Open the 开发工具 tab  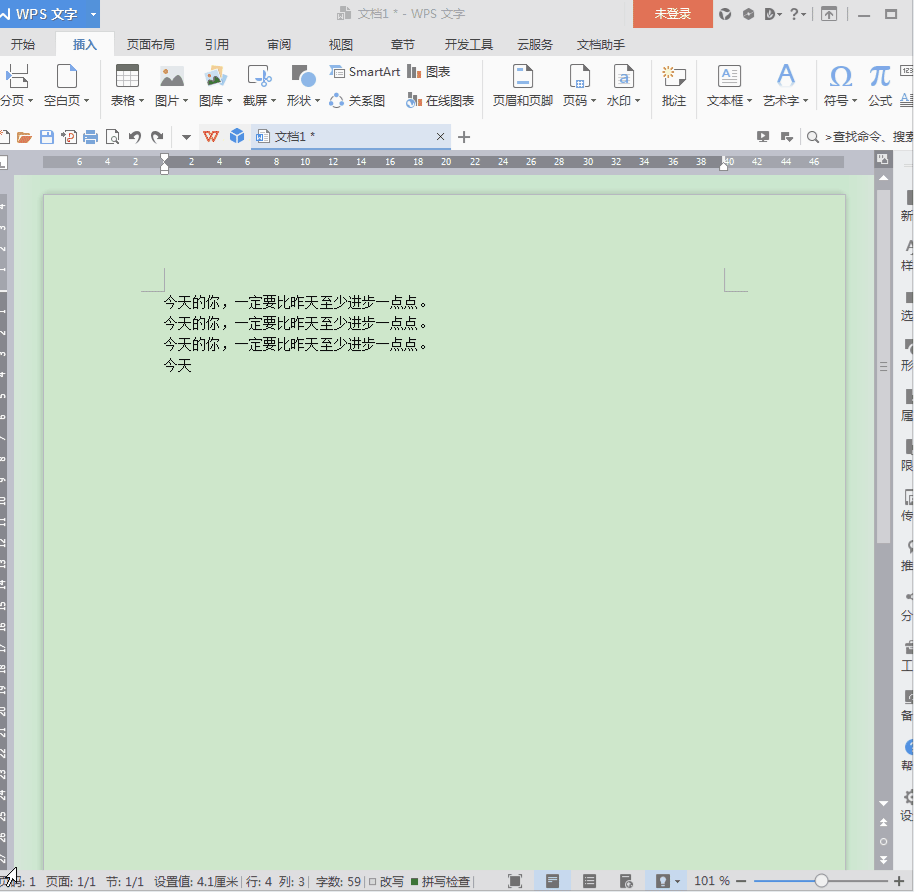point(469,45)
